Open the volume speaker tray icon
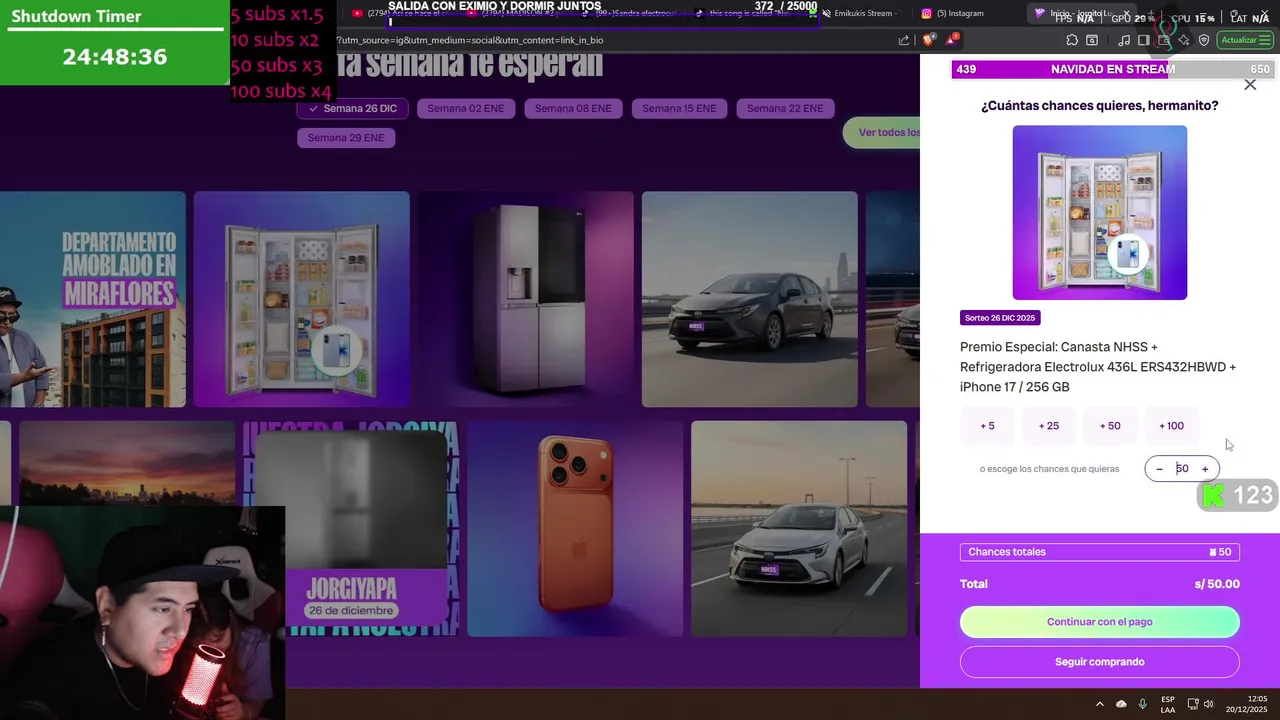 tap(1208, 704)
